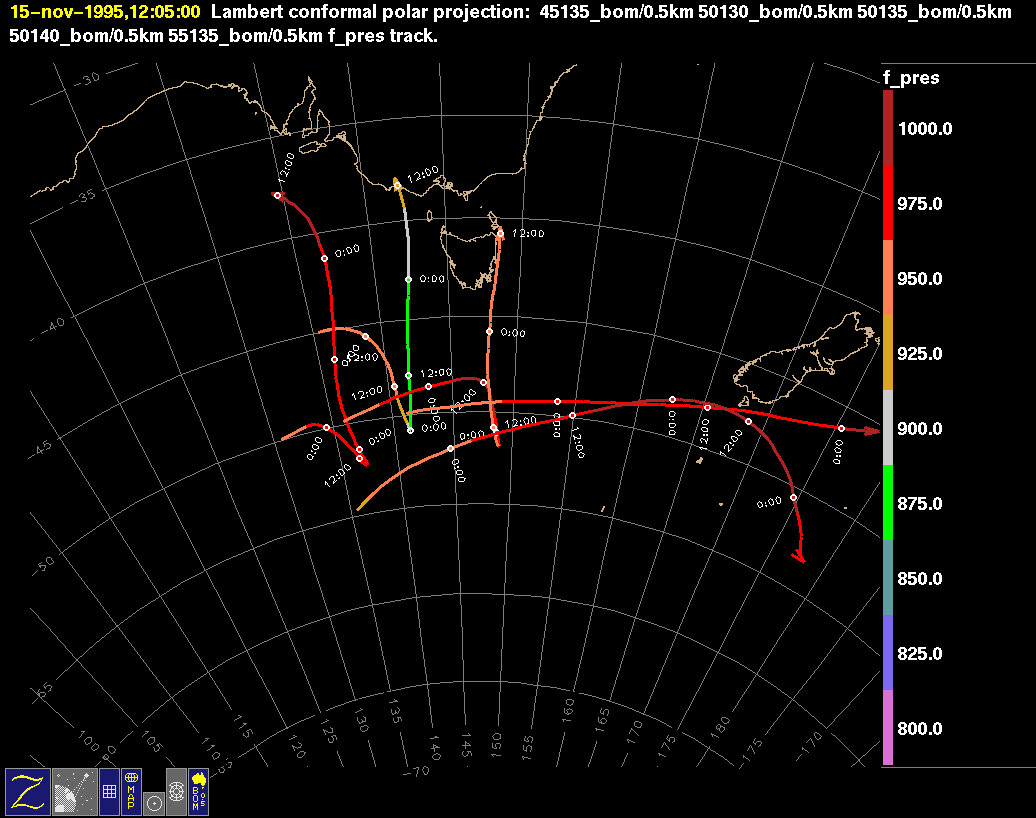Click the polar globe projection icon
Screen dimensions: 1036x818
pyautogui.click(x=176, y=791)
